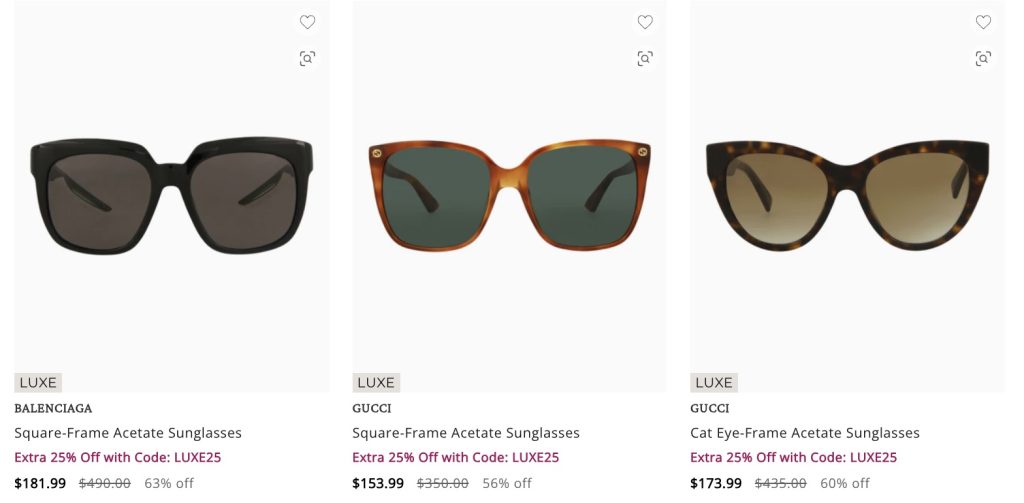1024x503 pixels.
Task: Click LUXE badge on Balenciaga product
Action: pos(38,383)
